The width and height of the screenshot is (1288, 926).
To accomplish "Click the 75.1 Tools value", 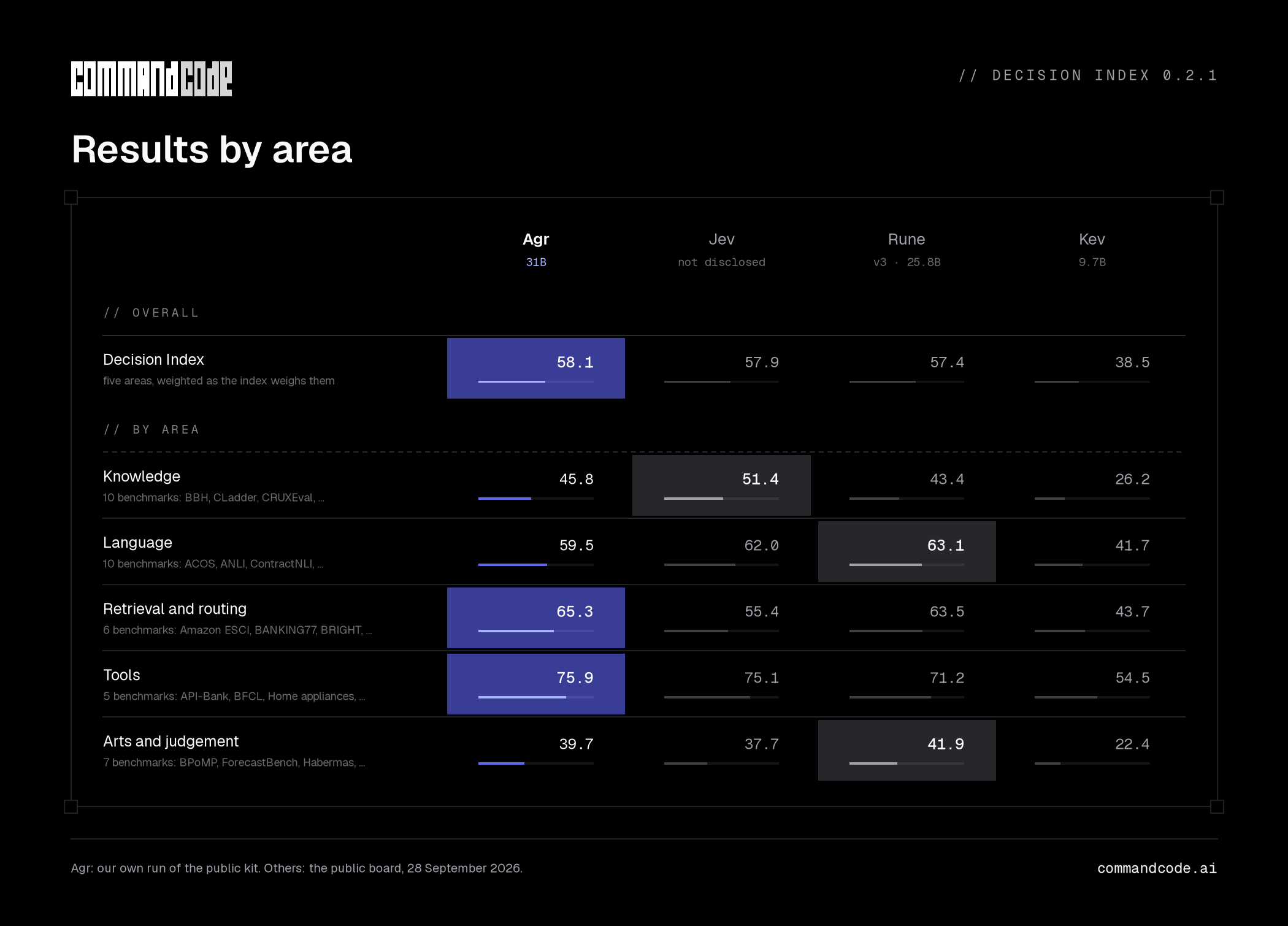I will (762, 678).
